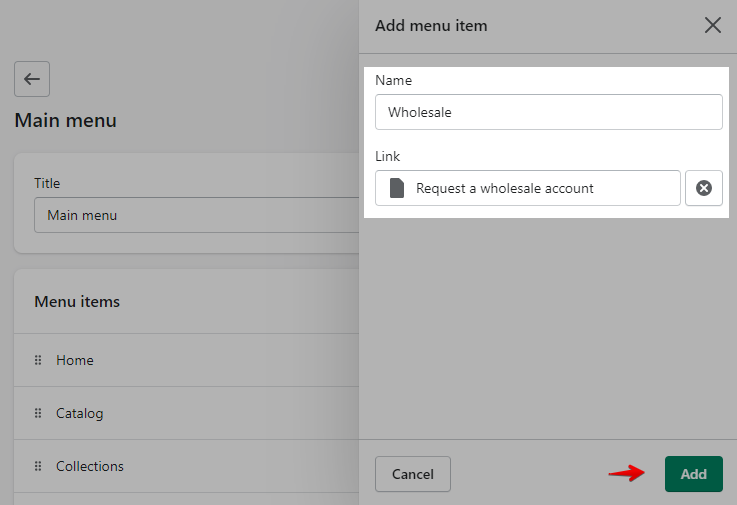Click the page icon in Link field

pyautogui.click(x=397, y=188)
